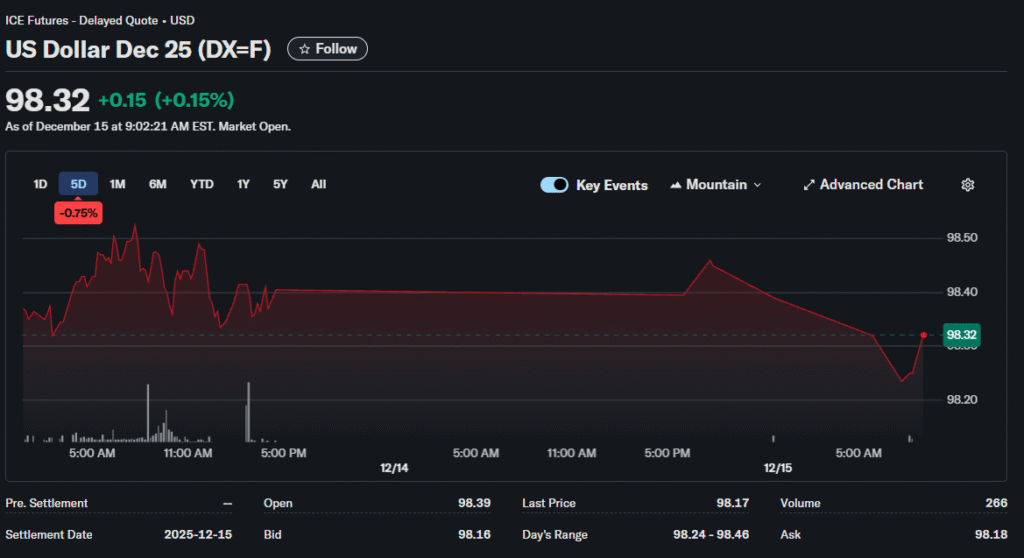Screen dimensions: 1024x558
Task: Switch chart to 1M range
Action: click(x=117, y=184)
